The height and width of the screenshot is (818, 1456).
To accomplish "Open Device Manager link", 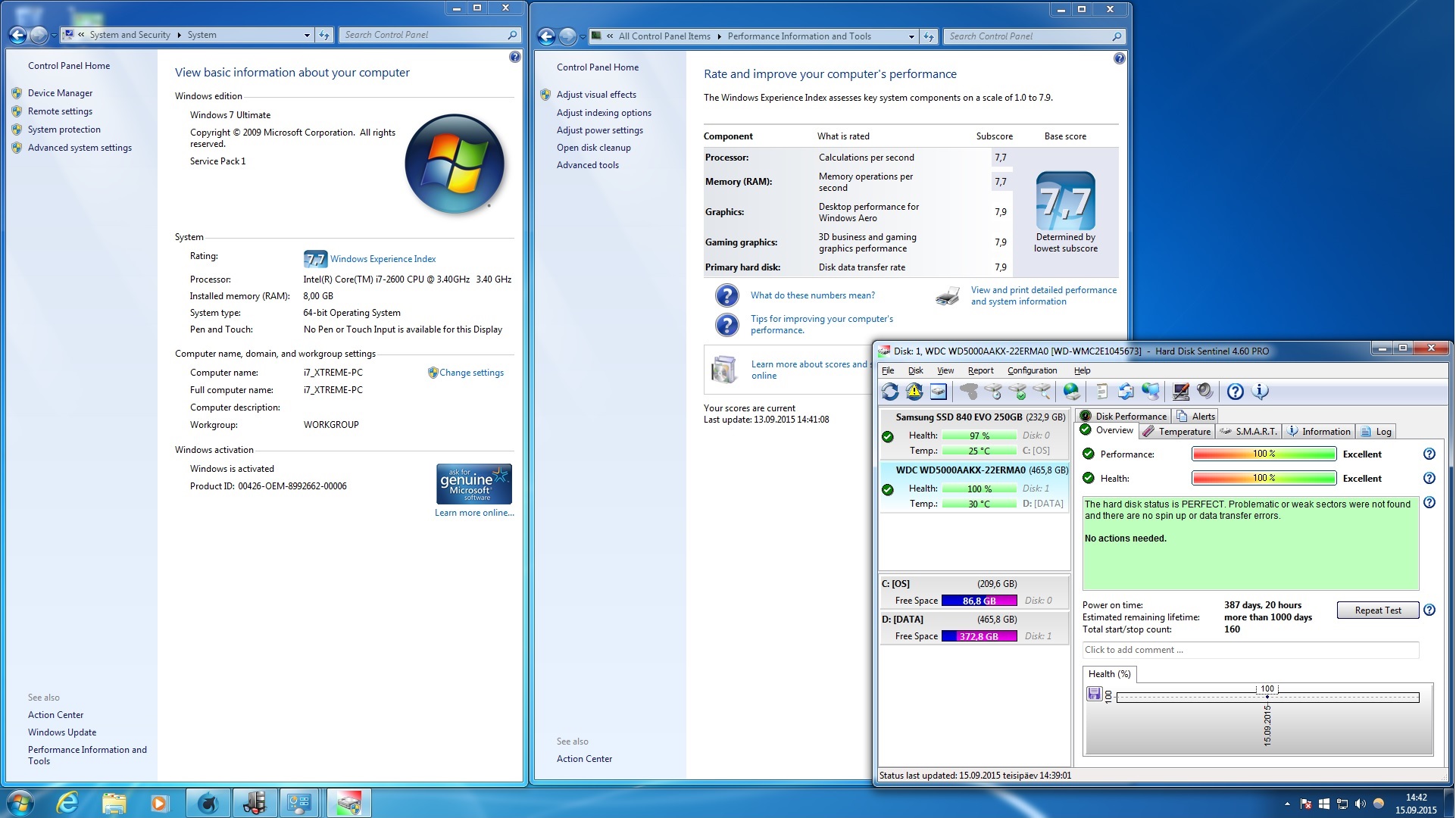I will (x=60, y=93).
